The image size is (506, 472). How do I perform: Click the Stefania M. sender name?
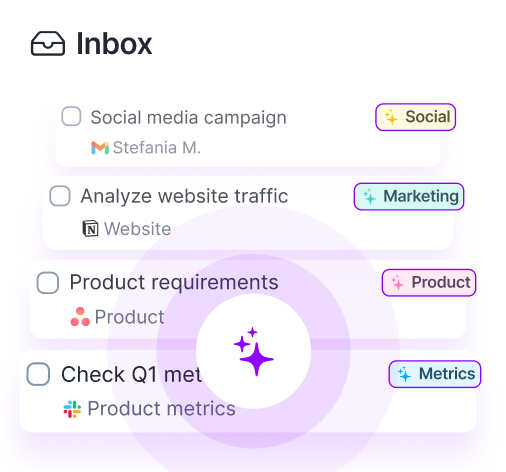157,148
